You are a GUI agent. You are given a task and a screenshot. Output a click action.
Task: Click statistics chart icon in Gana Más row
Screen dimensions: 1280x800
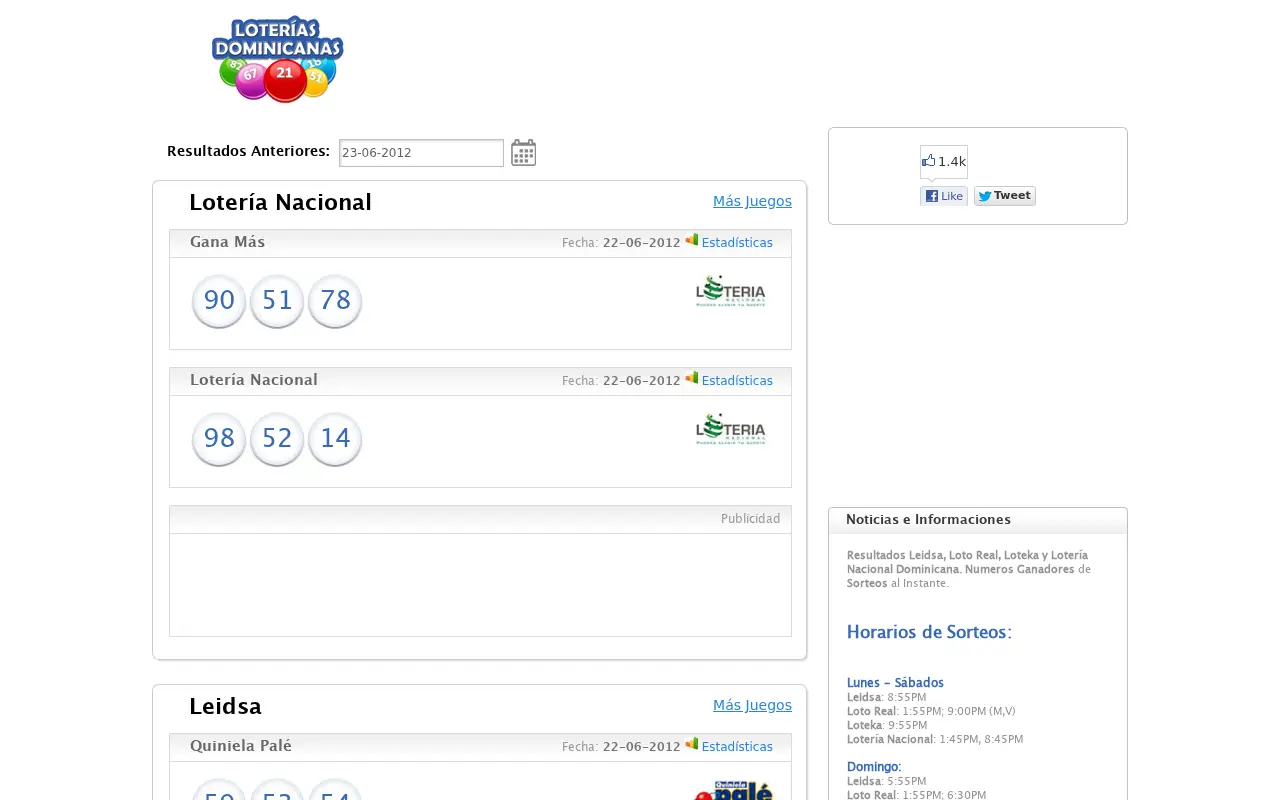[691, 240]
